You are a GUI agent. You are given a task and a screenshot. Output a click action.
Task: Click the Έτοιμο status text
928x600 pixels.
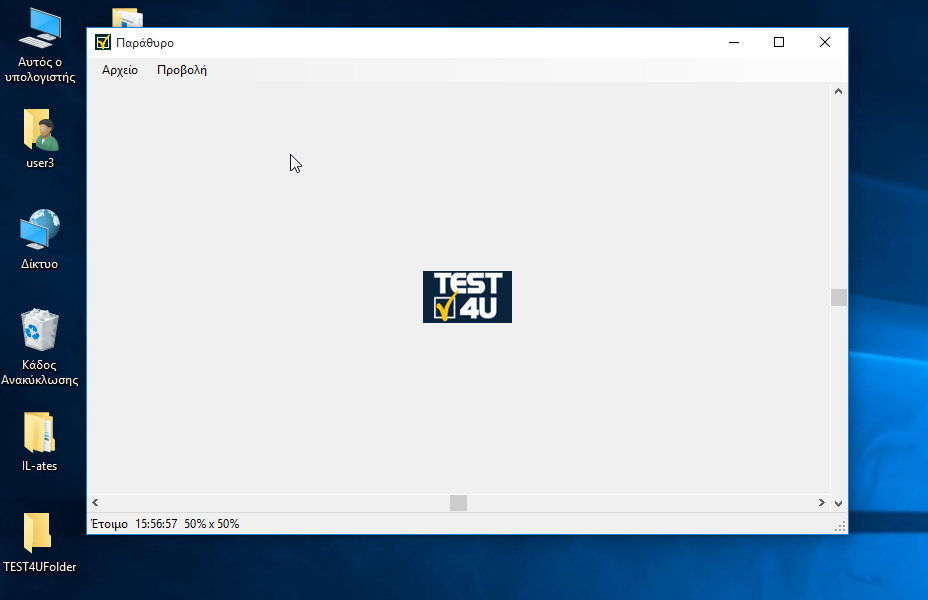[109, 524]
